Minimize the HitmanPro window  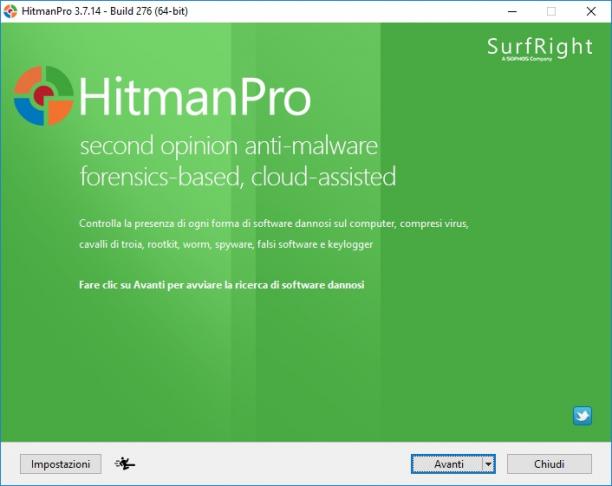[512, 11]
